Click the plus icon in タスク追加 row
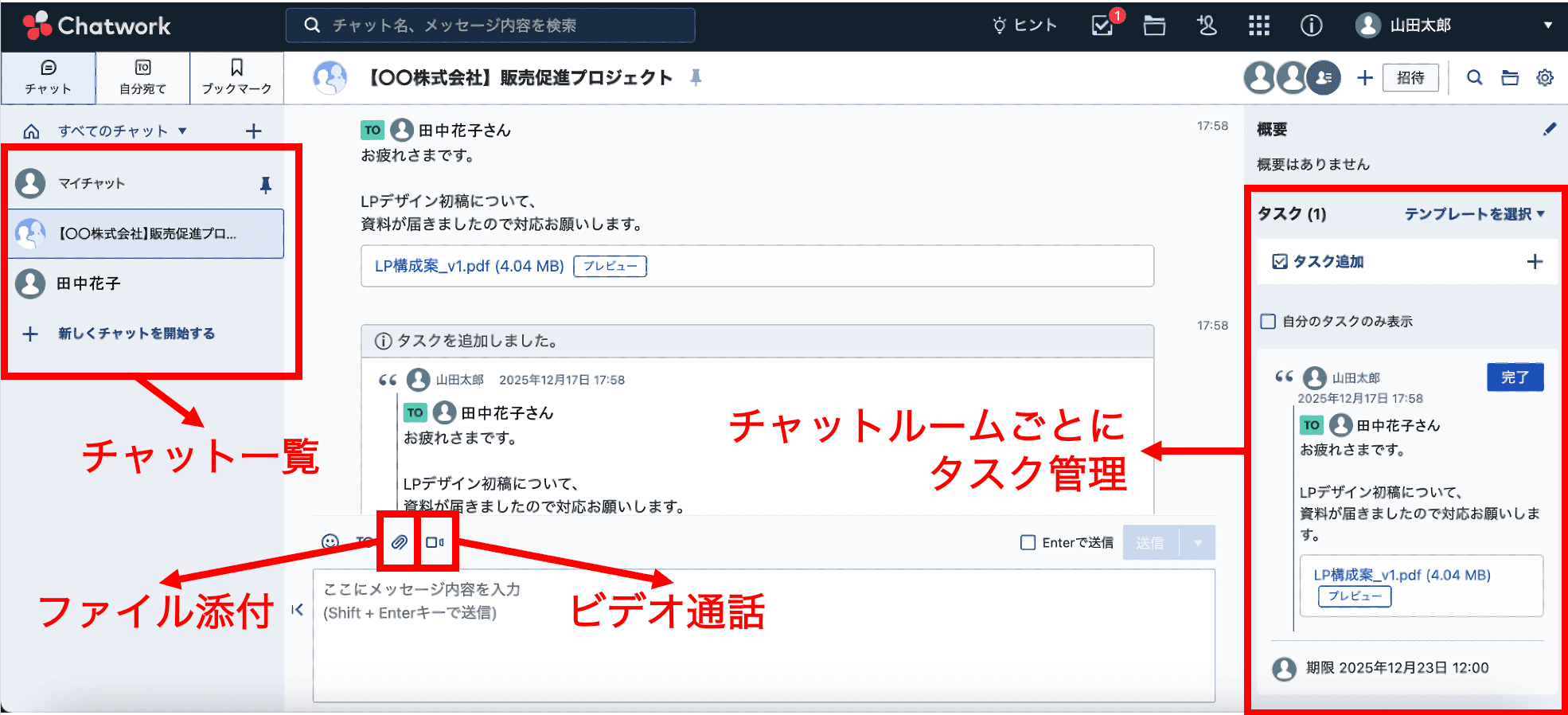 (1535, 262)
